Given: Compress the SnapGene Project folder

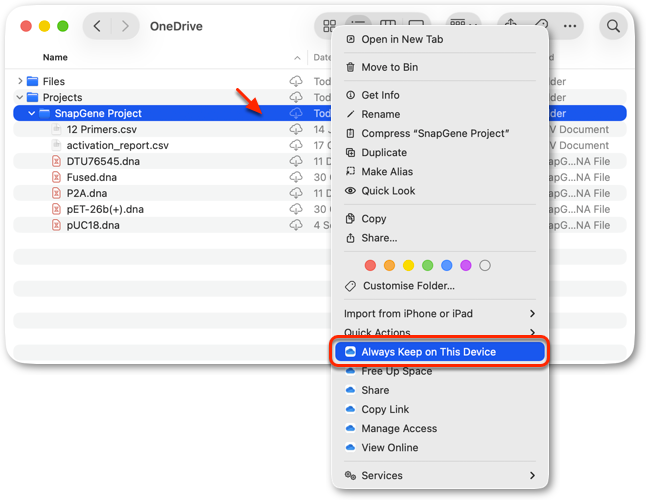Looking at the screenshot, I should click(x=440, y=133).
